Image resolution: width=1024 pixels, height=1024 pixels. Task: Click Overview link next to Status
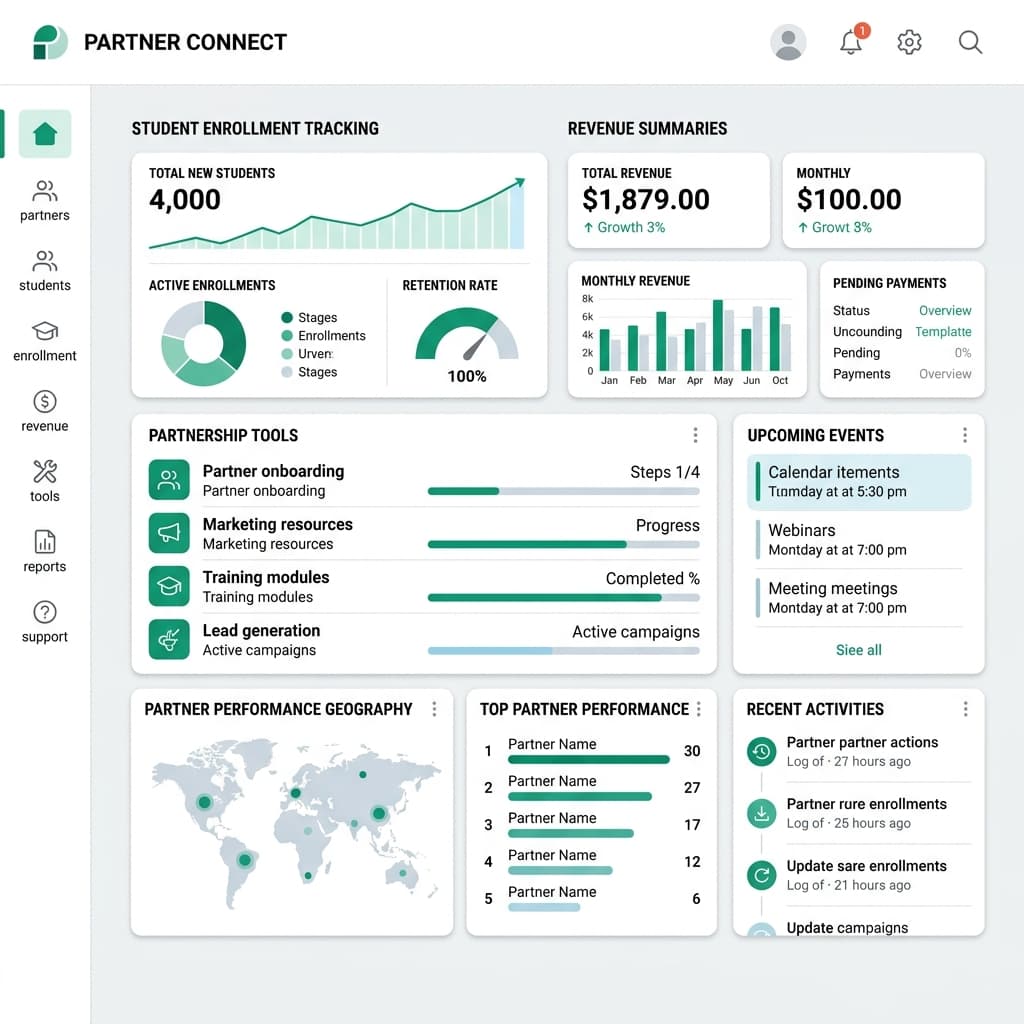coord(945,310)
